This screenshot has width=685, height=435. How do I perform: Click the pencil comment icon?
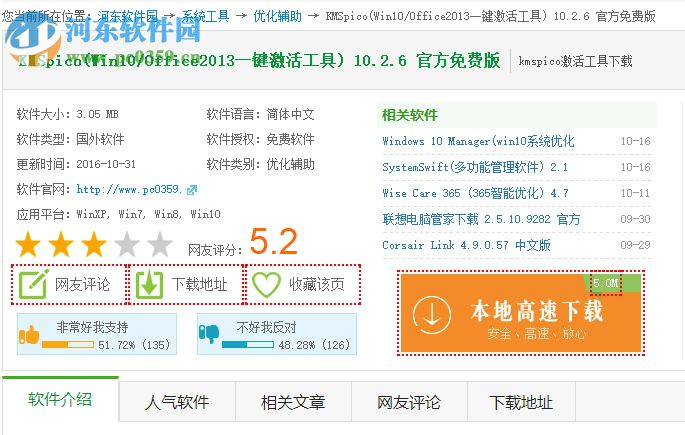33,284
